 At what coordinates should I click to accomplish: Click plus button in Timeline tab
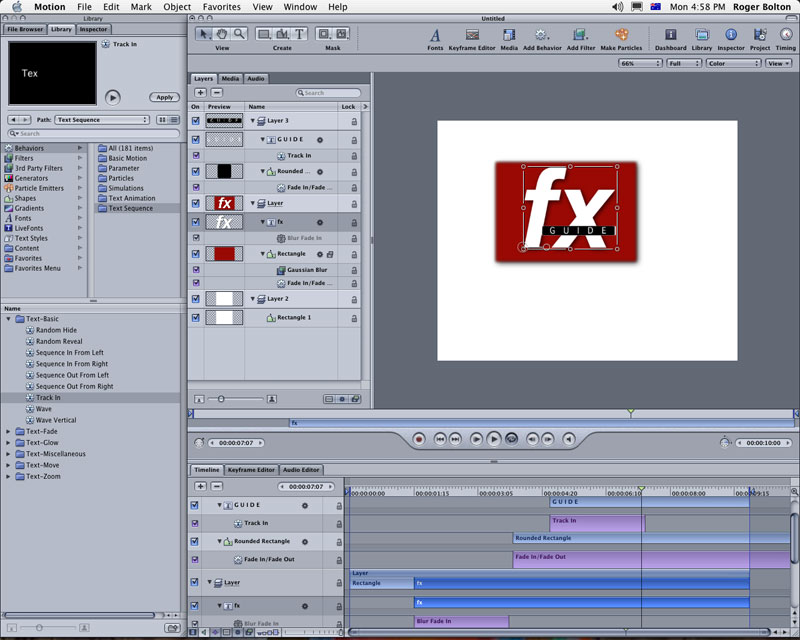pyautogui.click(x=201, y=487)
